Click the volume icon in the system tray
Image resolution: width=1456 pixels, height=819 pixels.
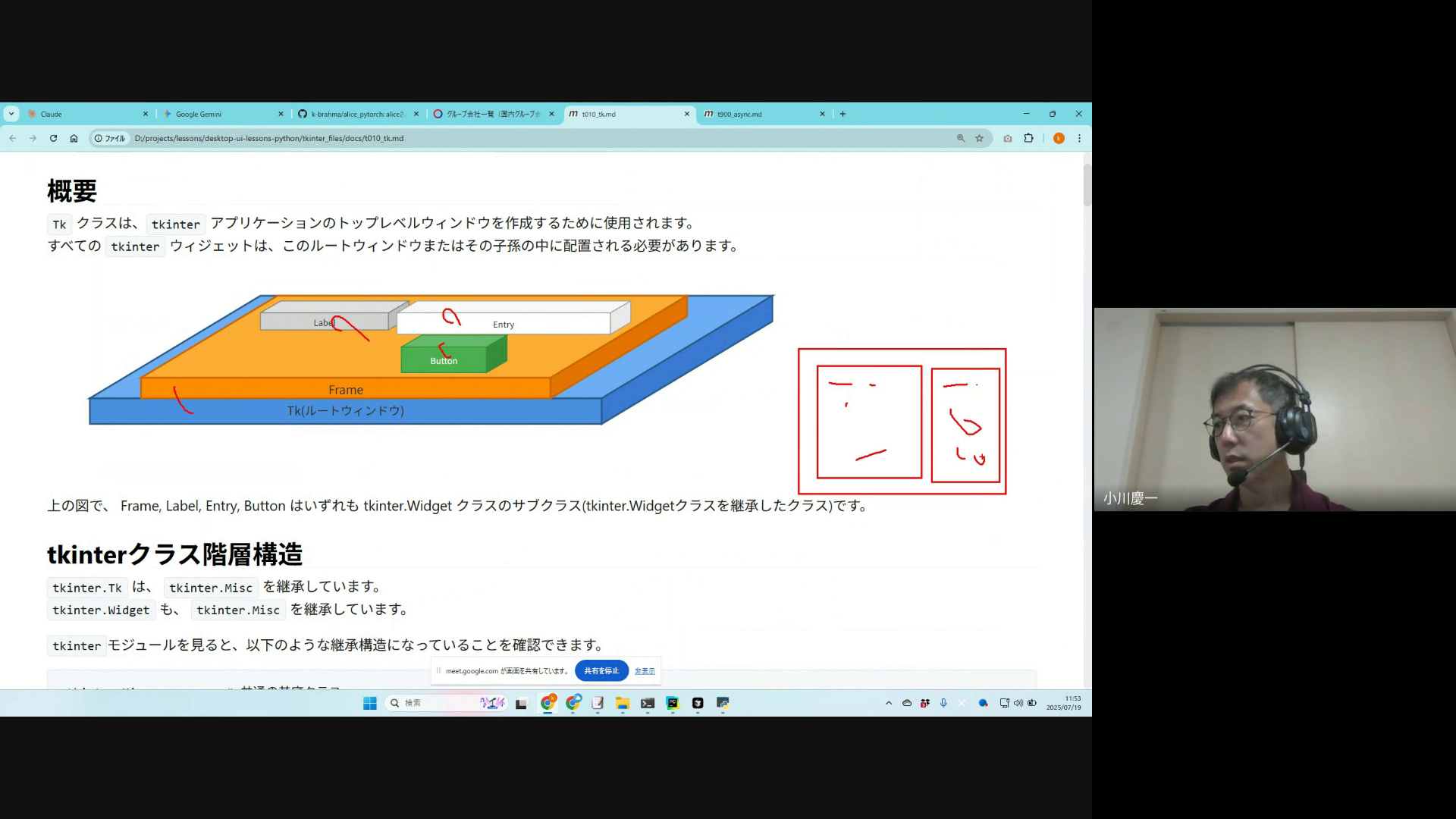click(x=1018, y=703)
